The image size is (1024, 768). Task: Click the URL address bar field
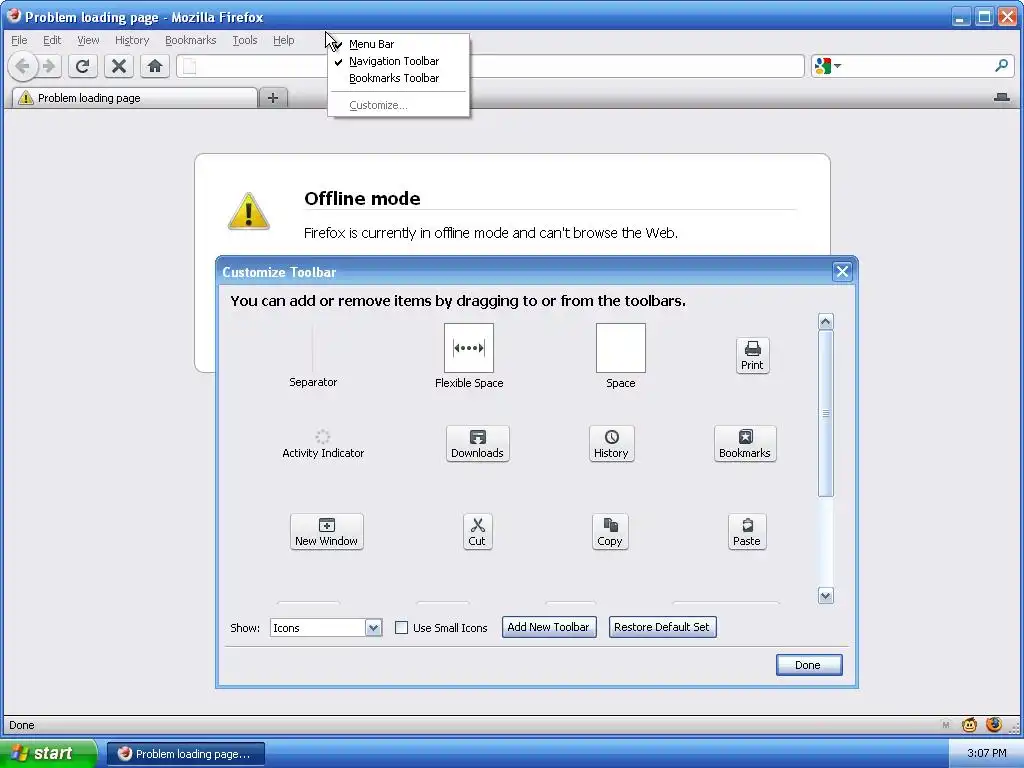click(x=490, y=66)
